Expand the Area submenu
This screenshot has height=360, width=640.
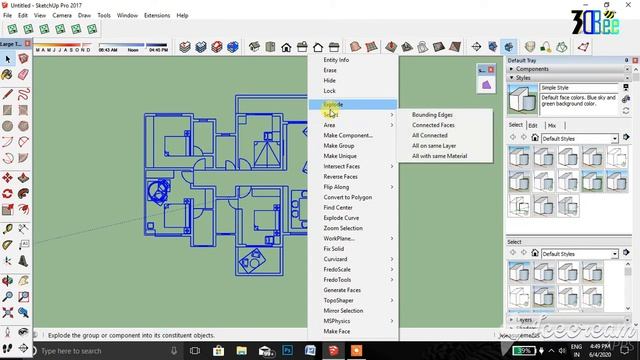391,125
